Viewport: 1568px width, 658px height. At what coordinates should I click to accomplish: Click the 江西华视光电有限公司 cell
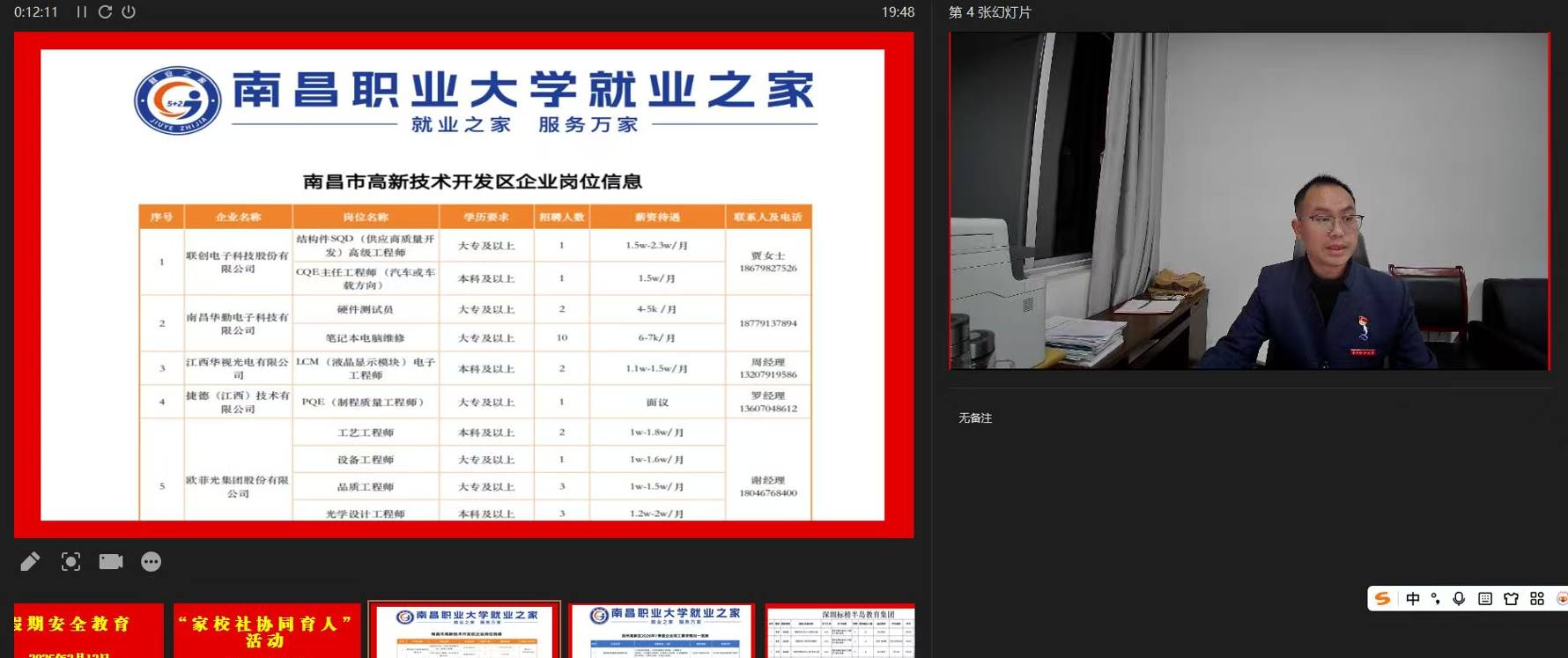tap(238, 368)
